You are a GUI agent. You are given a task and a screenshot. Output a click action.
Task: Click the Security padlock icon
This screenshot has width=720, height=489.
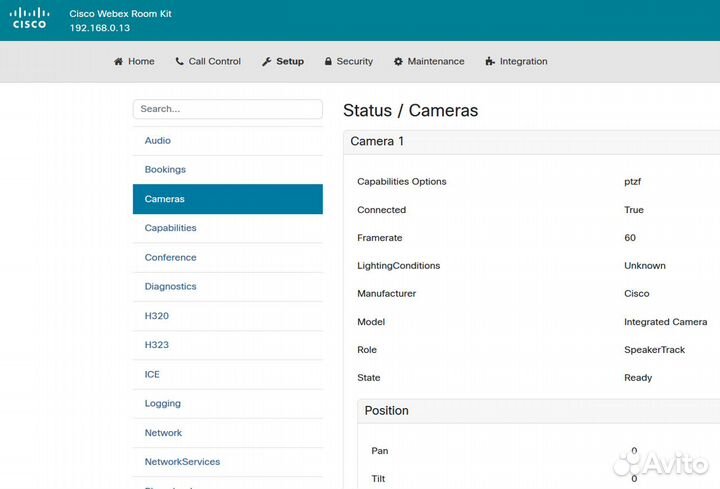pos(328,61)
